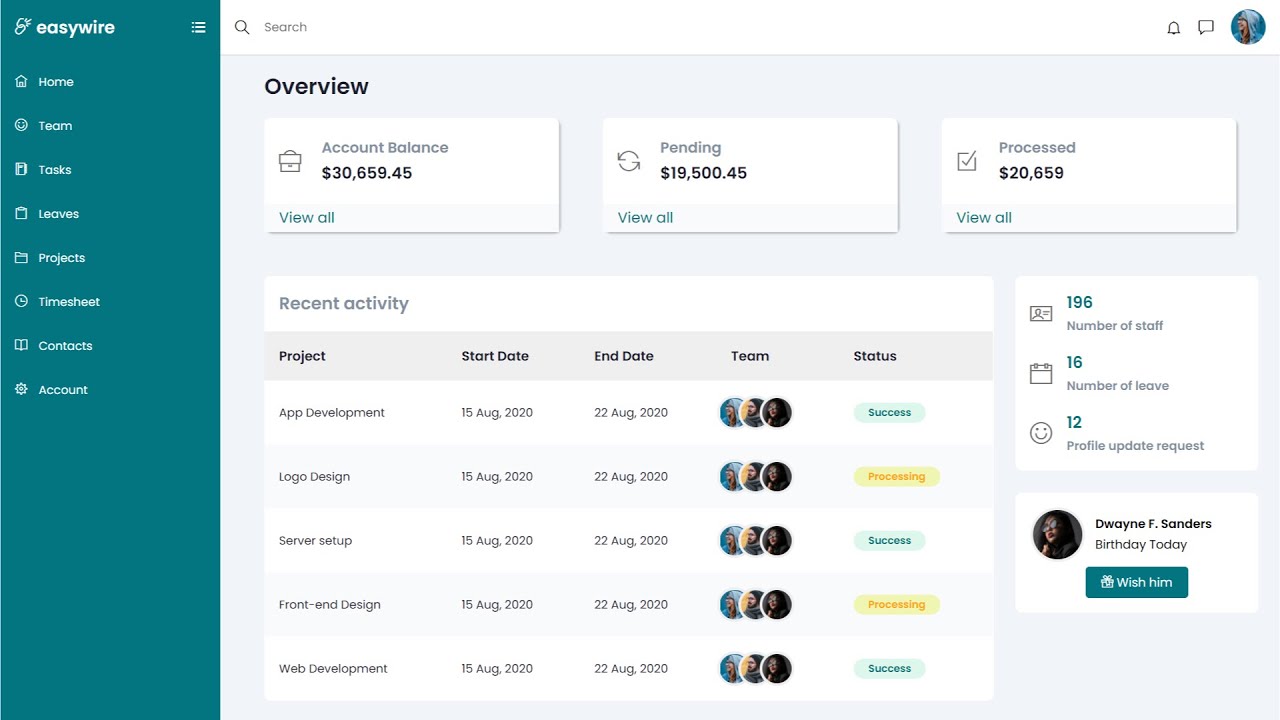This screenshot has height=720, width=1280.
Task: Open the chat messages icon
Action: (1206, 28)
